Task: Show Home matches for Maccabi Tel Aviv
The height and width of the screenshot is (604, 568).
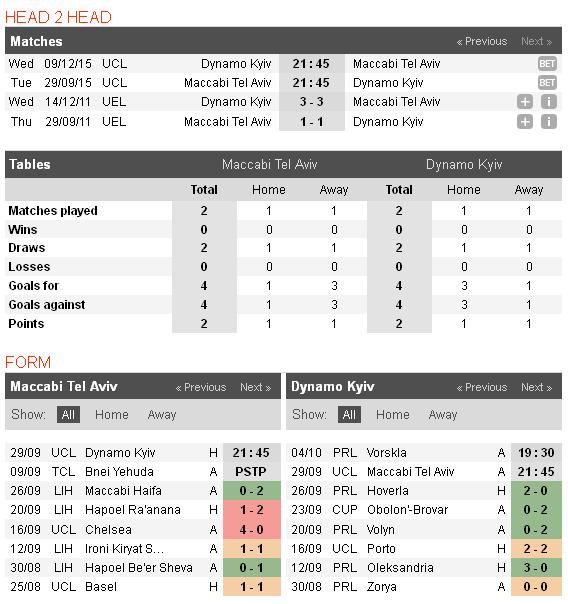Action: tap(112, 414)
